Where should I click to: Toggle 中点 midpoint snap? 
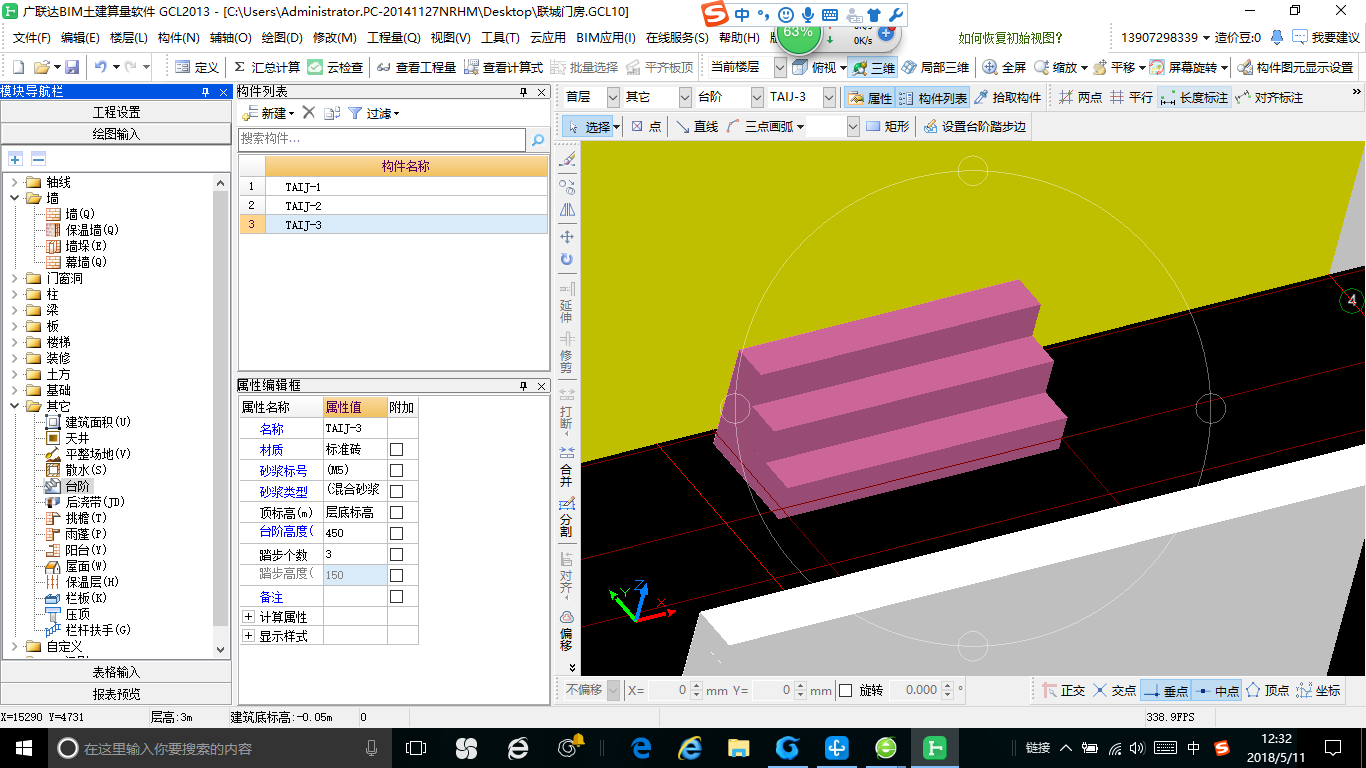point(1216,690)
